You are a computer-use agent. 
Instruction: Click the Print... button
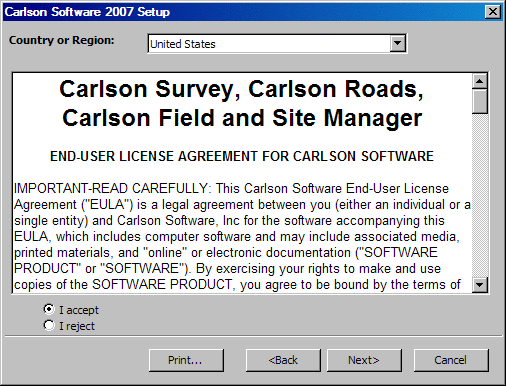click(186, 360)
